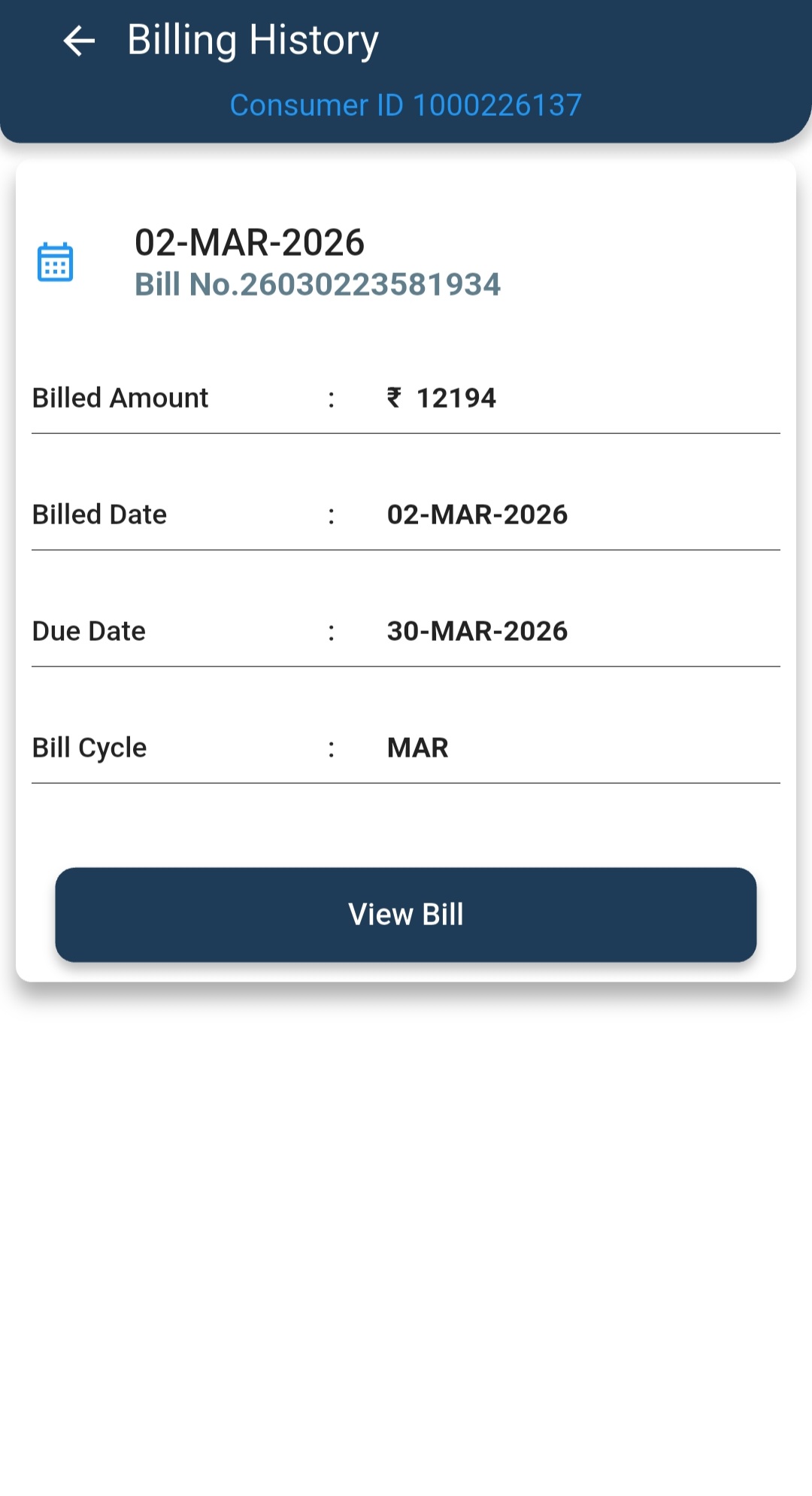Image resolution: width=812 pixels, height=1496 pixels.
Task: Tap the Bill Cycle label
Action: 89,748
